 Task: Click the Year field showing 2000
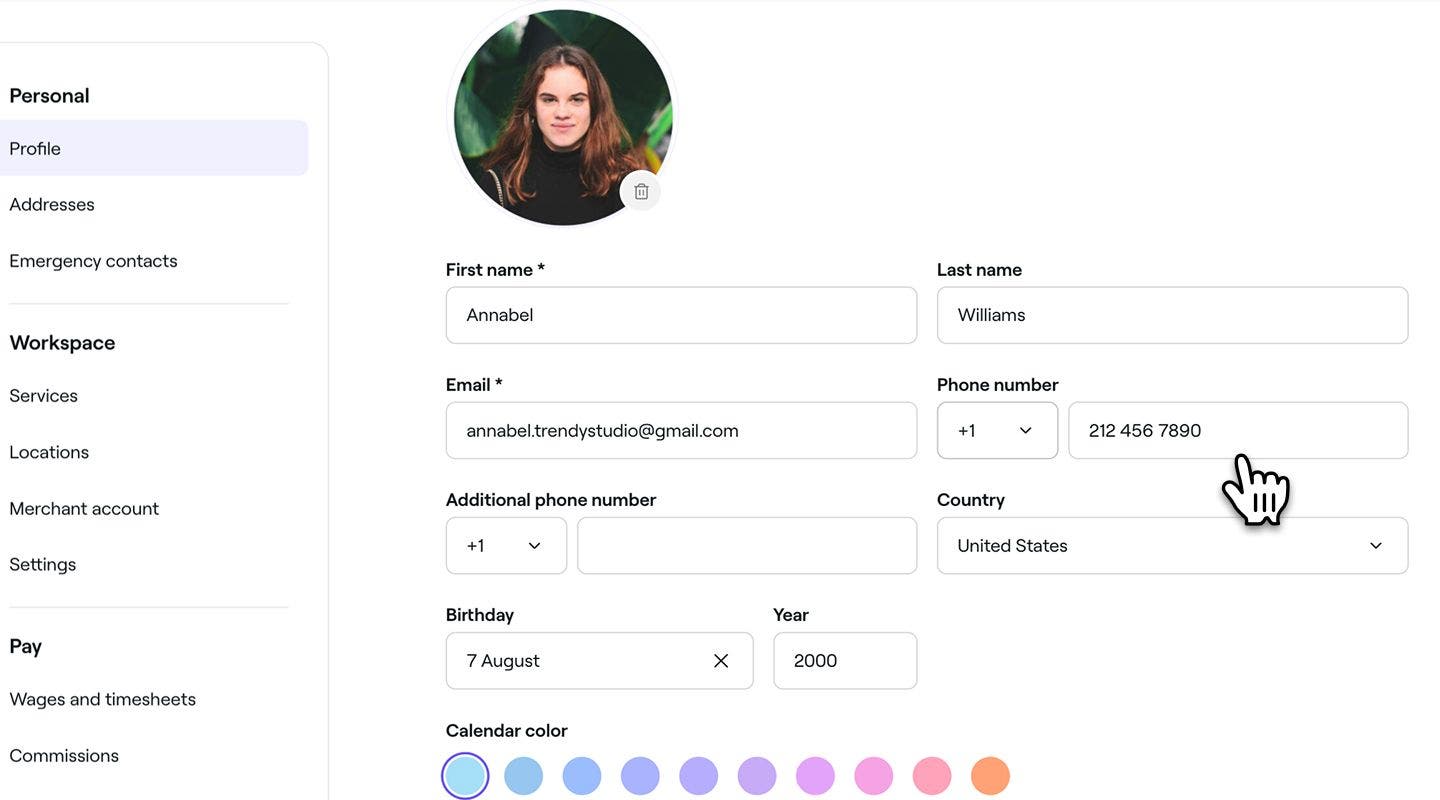[845, 661]
